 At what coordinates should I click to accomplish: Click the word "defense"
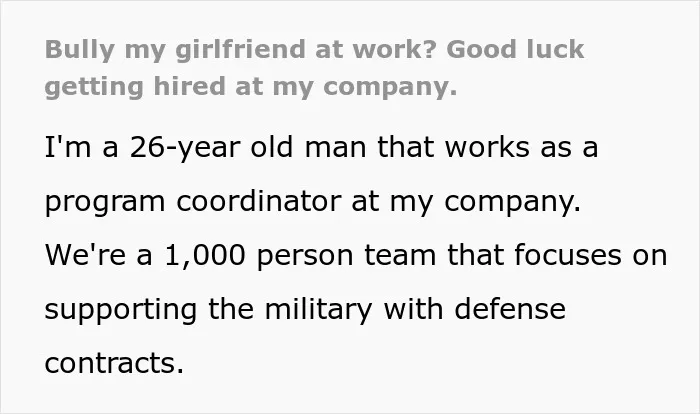(x=510, y=309)
